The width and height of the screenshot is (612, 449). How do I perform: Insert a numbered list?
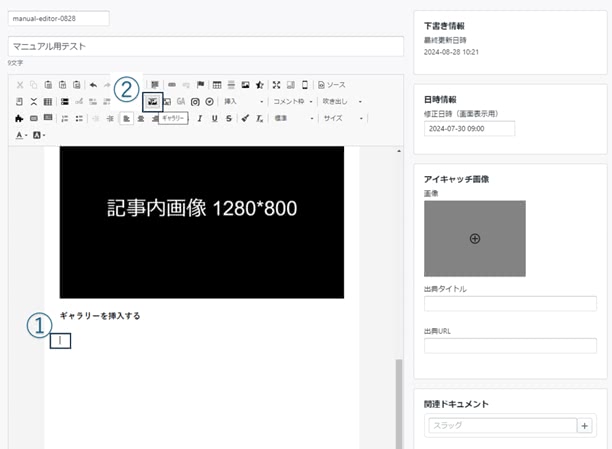tap(65, 118)
